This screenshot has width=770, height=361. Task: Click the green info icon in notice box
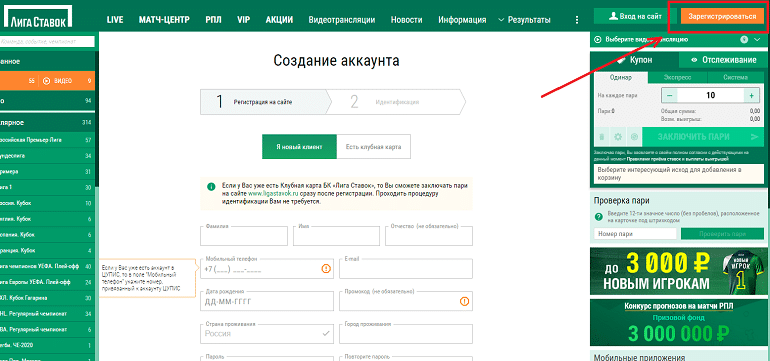[211, 187]
